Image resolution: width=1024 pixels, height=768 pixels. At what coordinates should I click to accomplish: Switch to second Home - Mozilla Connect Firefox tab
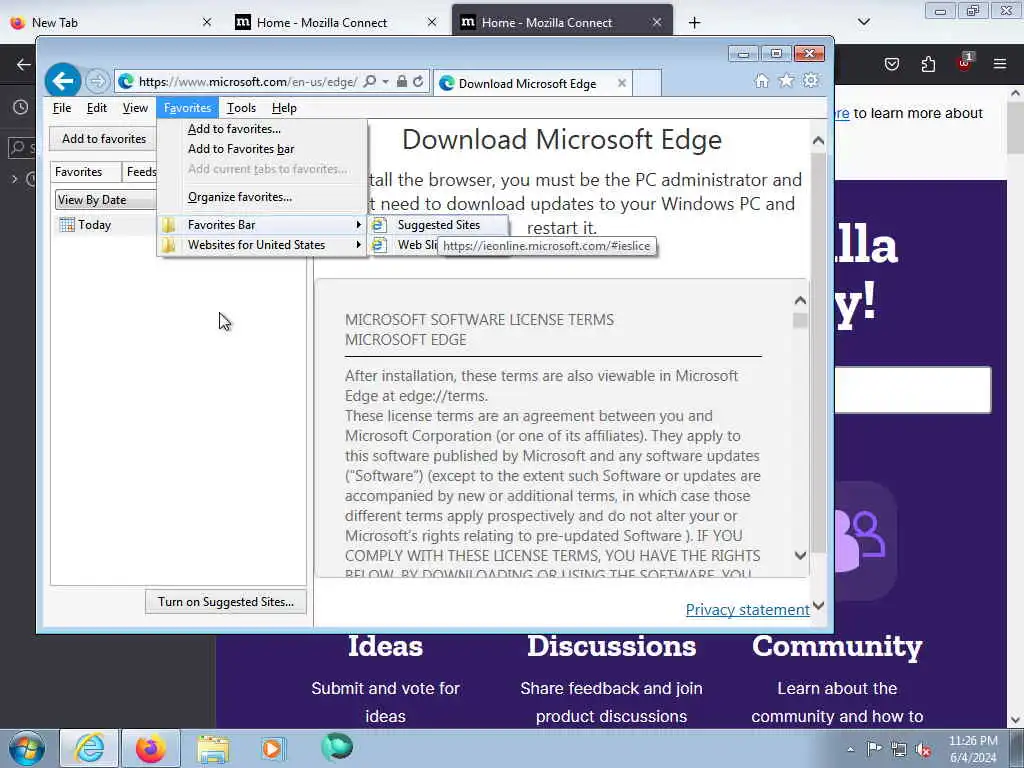coord(562,22)
